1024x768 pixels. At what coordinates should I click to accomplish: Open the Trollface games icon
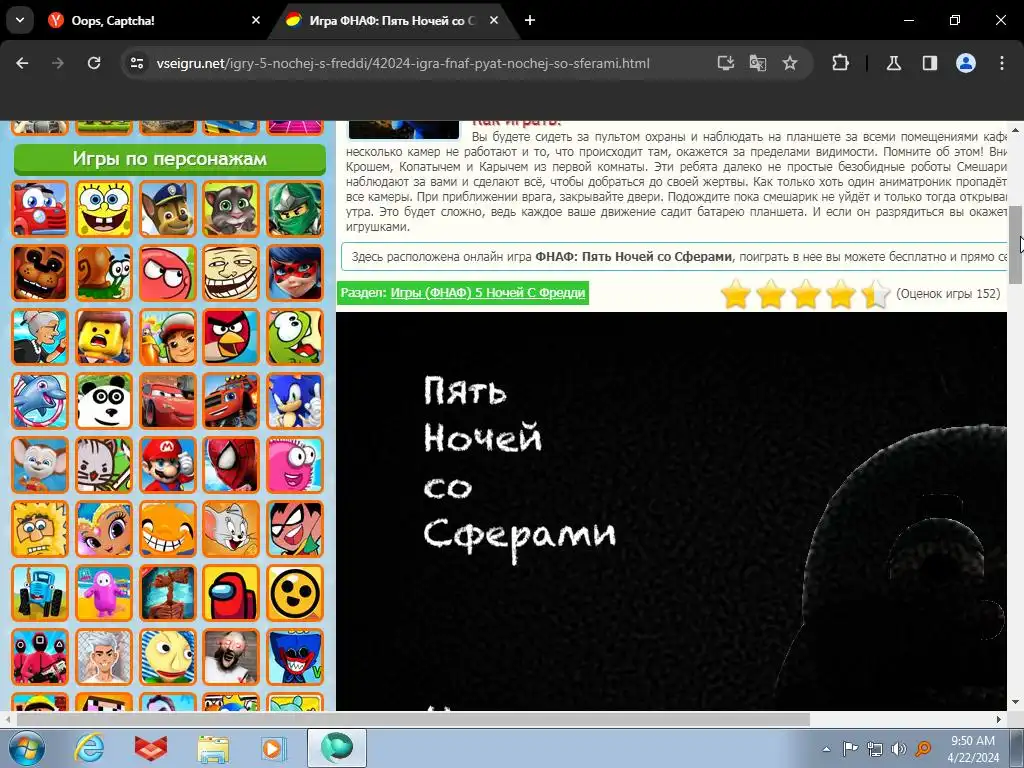pyautogui.click(x=231, y=273)
